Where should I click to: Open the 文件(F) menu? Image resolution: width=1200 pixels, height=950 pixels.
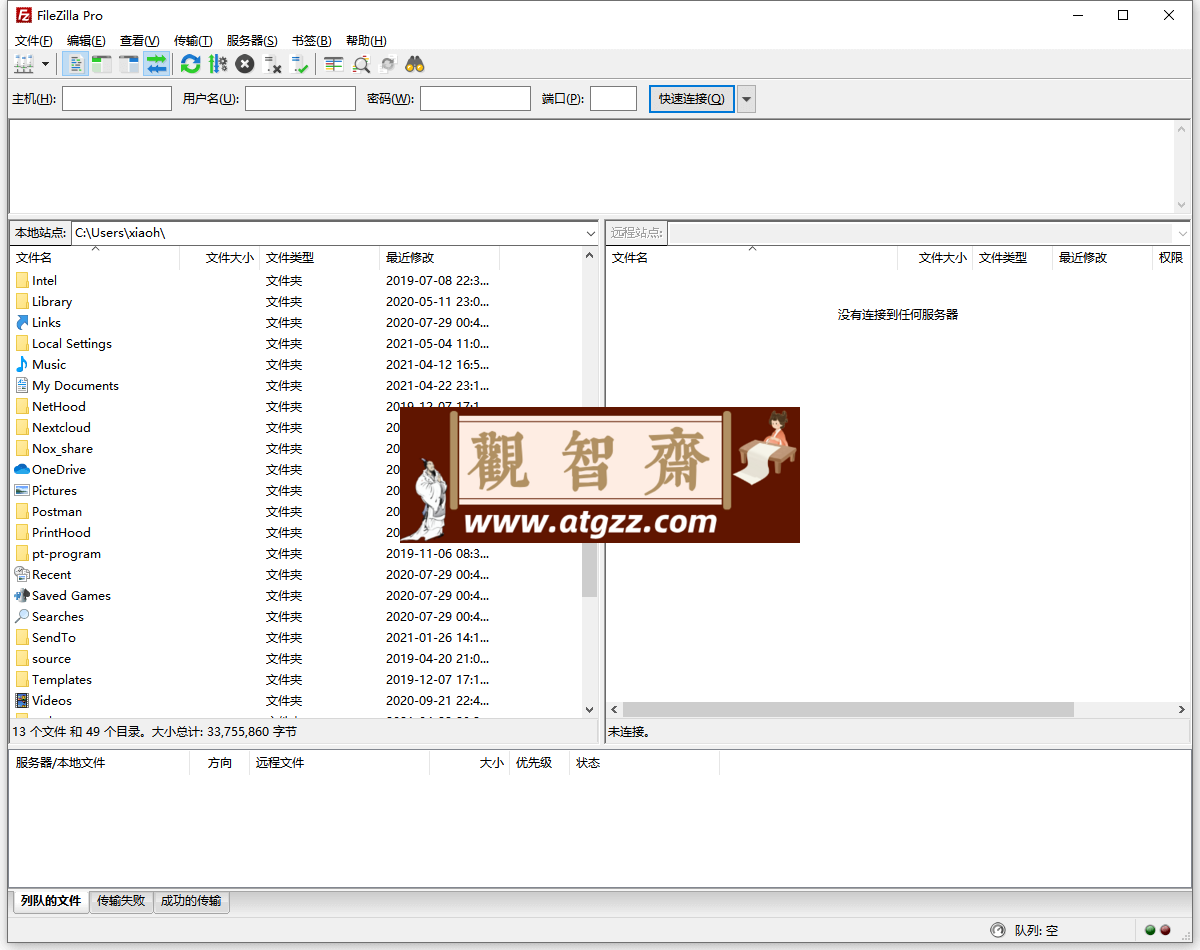tap(33, 41)
